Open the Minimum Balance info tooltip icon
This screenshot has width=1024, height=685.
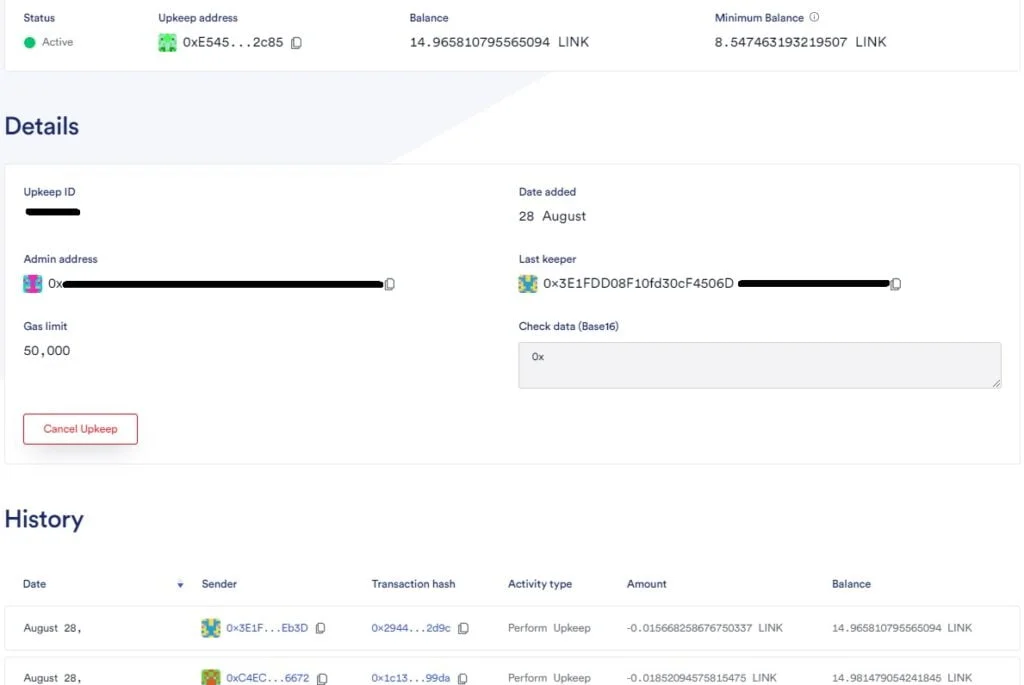[814, 17]
